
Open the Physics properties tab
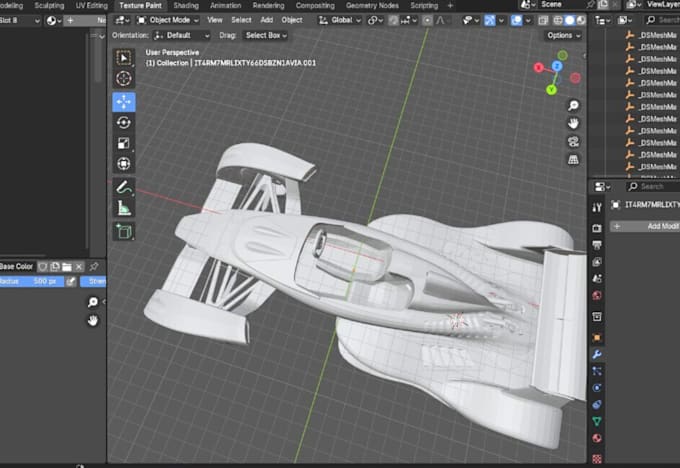pyautogui.click(x=597, y=388)
